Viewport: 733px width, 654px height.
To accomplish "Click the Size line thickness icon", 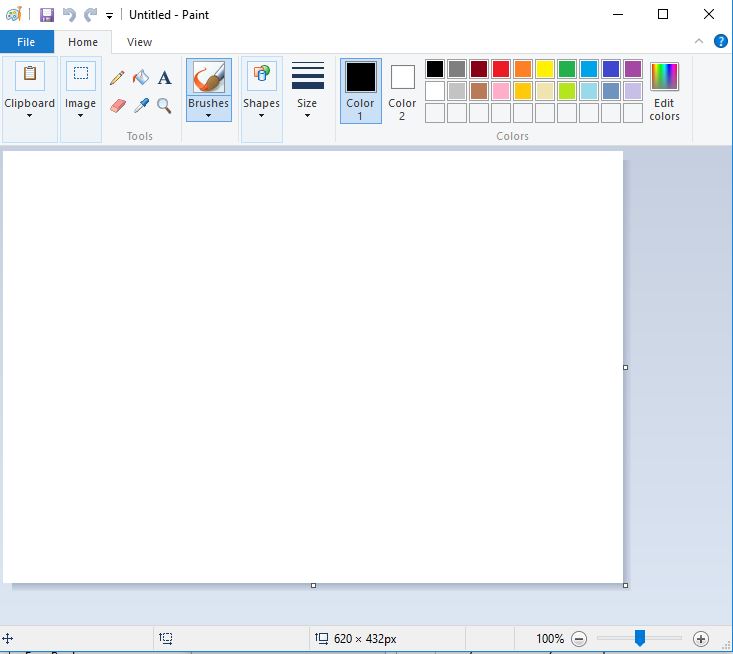I will tap(308, 75).
